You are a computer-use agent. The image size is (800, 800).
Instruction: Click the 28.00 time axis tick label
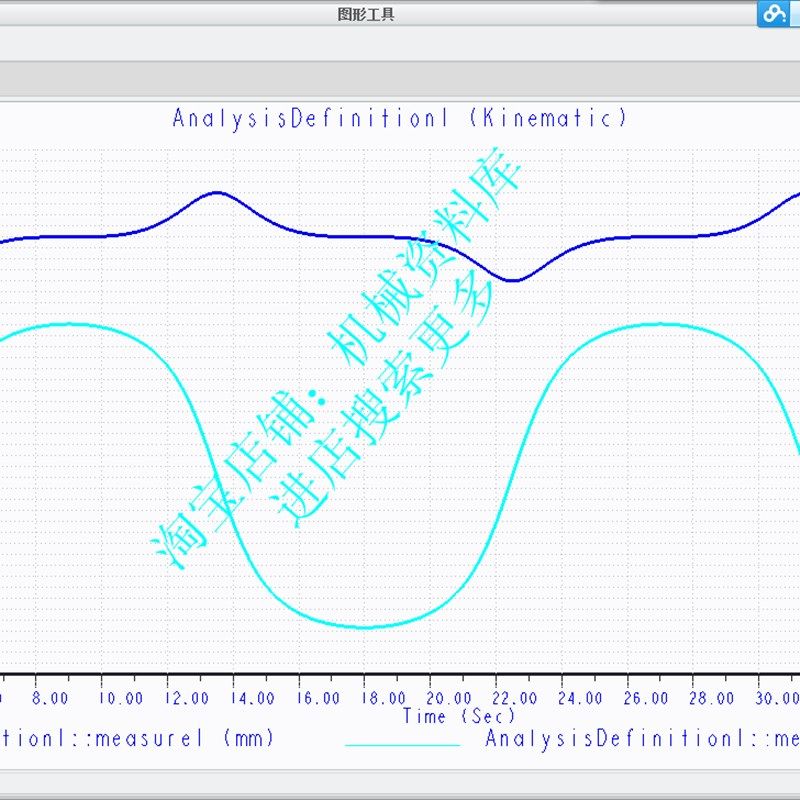(x=712, y=698)
